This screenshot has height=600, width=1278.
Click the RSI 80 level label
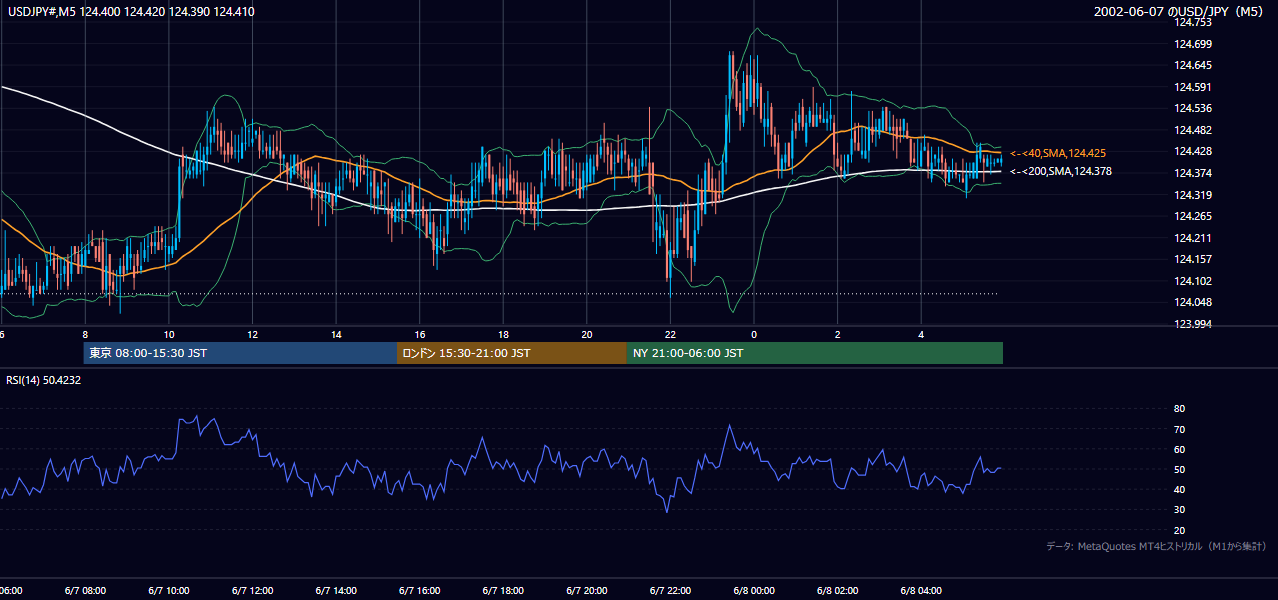(x=1179, y=409)
